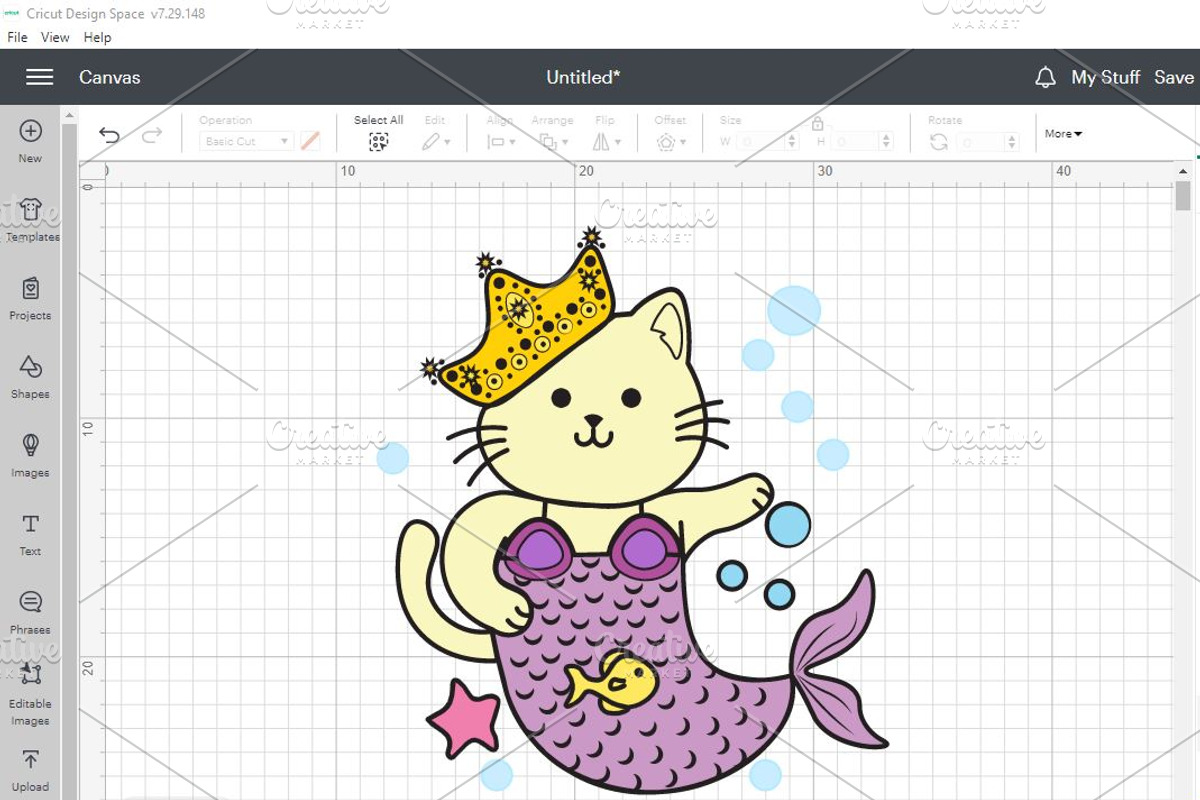Open the Arrange tool
Viewport: 1200px width, 800px height.
coord(551,142)
